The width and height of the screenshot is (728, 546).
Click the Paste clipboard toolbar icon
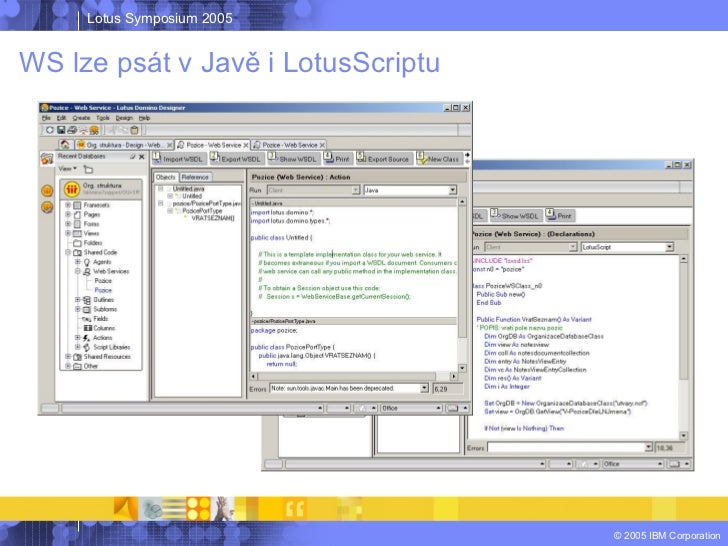coord(135,130)
